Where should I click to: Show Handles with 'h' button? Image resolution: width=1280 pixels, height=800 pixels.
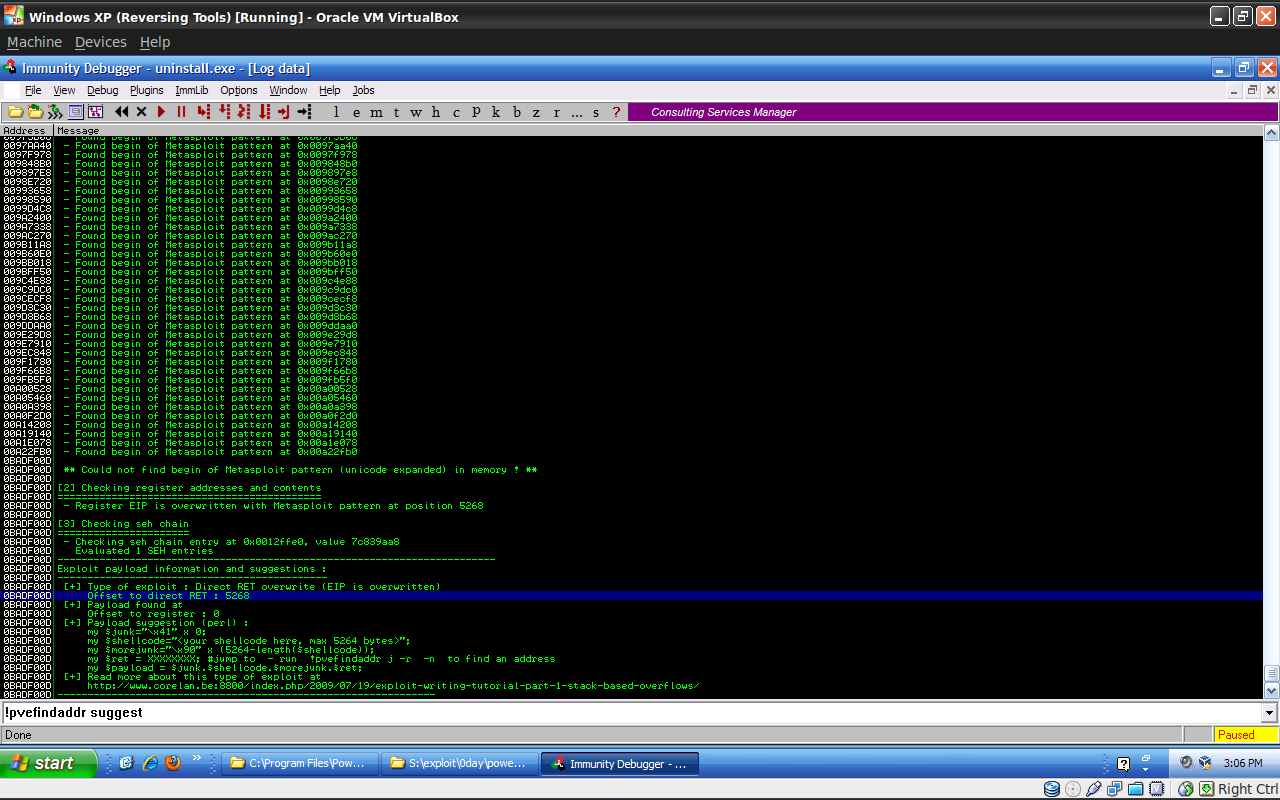436,112
